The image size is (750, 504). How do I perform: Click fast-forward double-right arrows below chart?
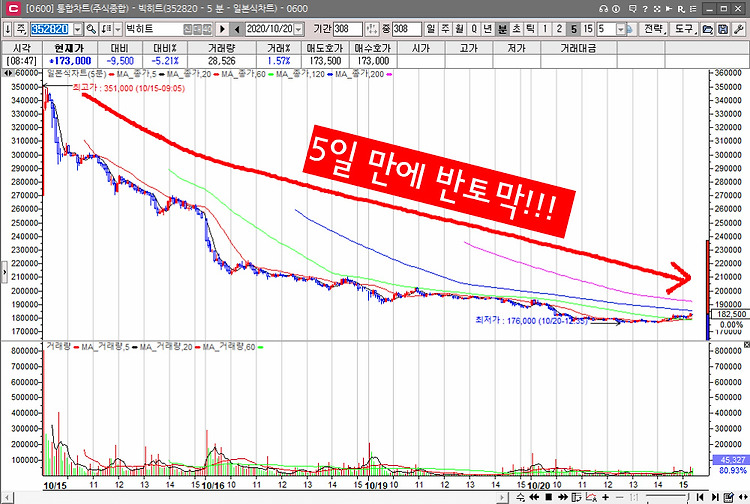click(x=562, y=497)
